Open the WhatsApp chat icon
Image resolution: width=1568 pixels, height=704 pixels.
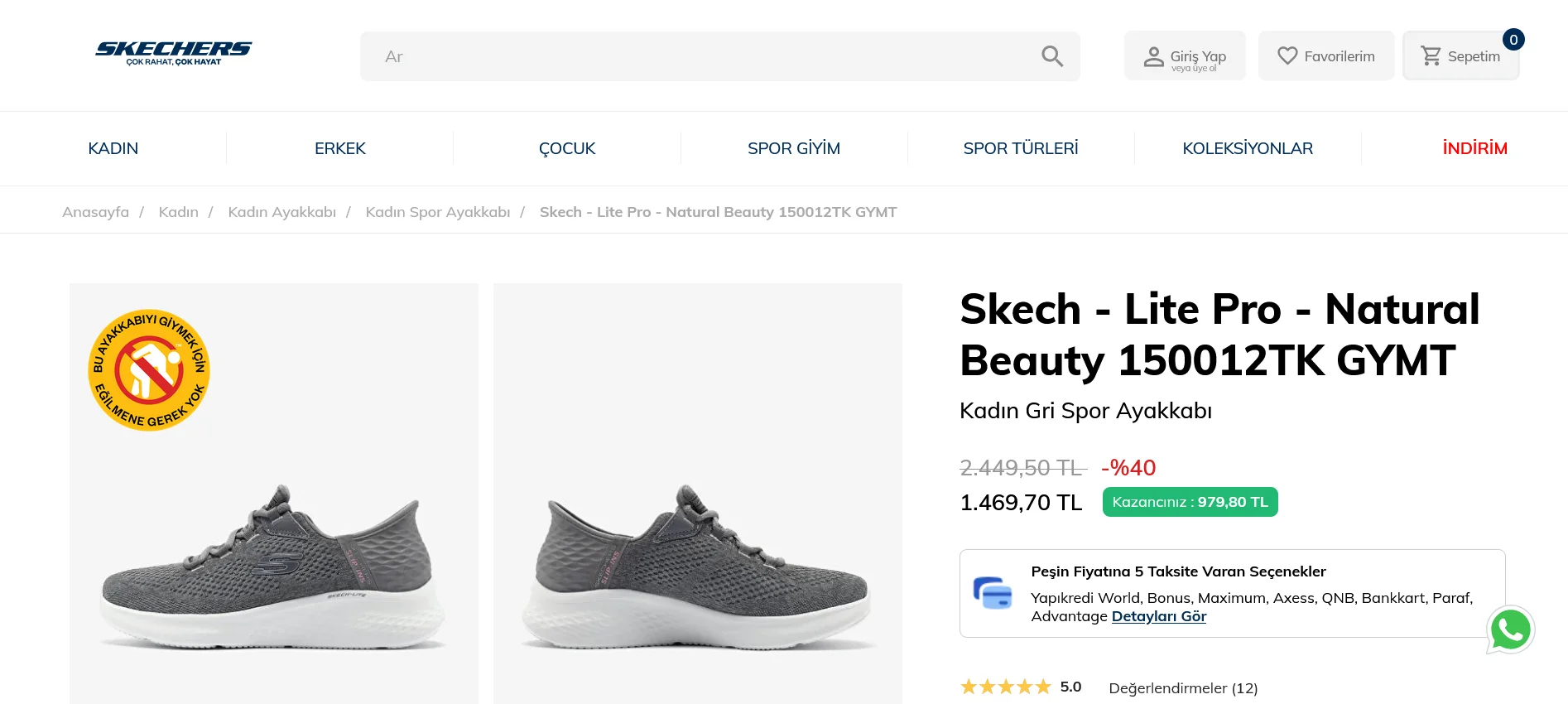pos(1510,629)
